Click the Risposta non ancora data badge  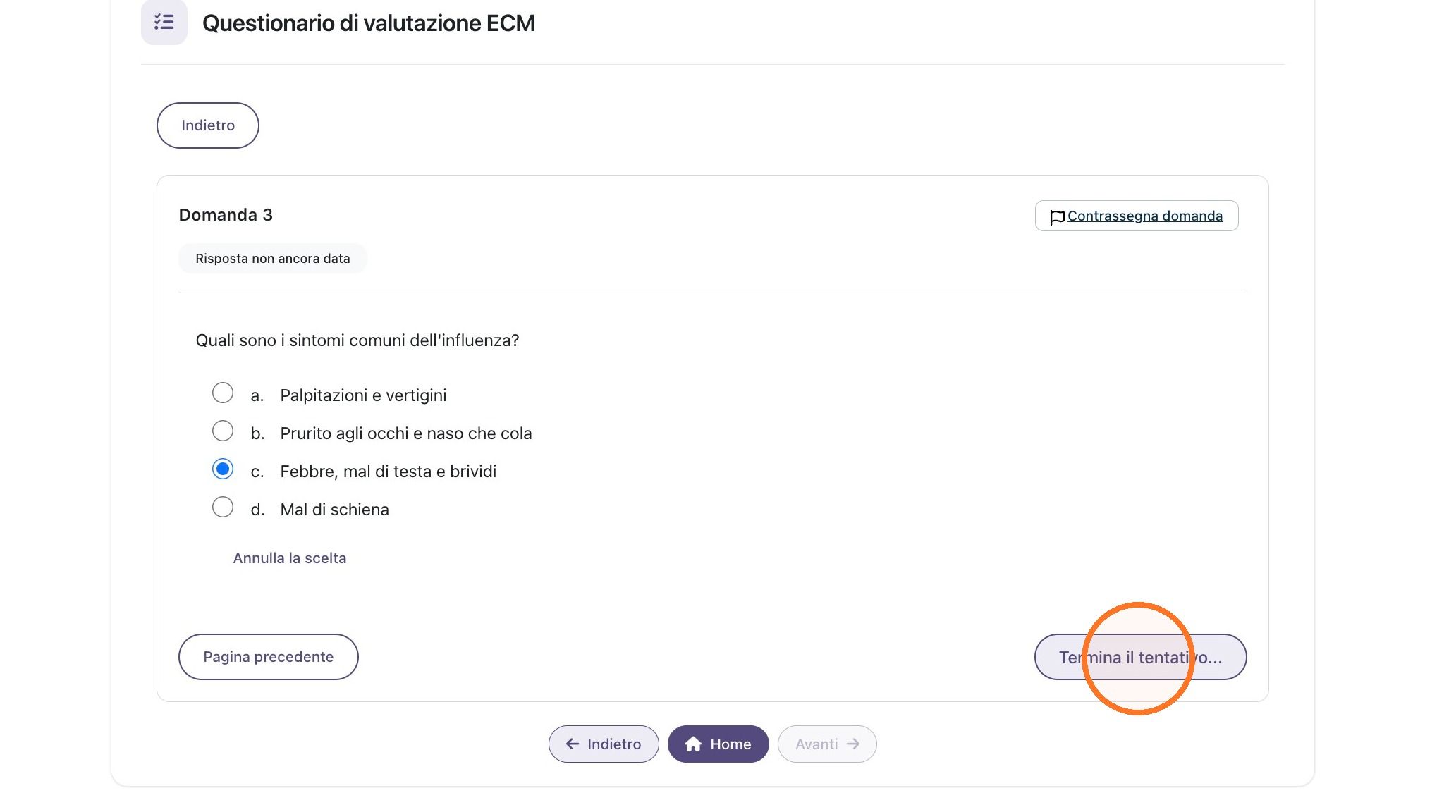[273, 259]
